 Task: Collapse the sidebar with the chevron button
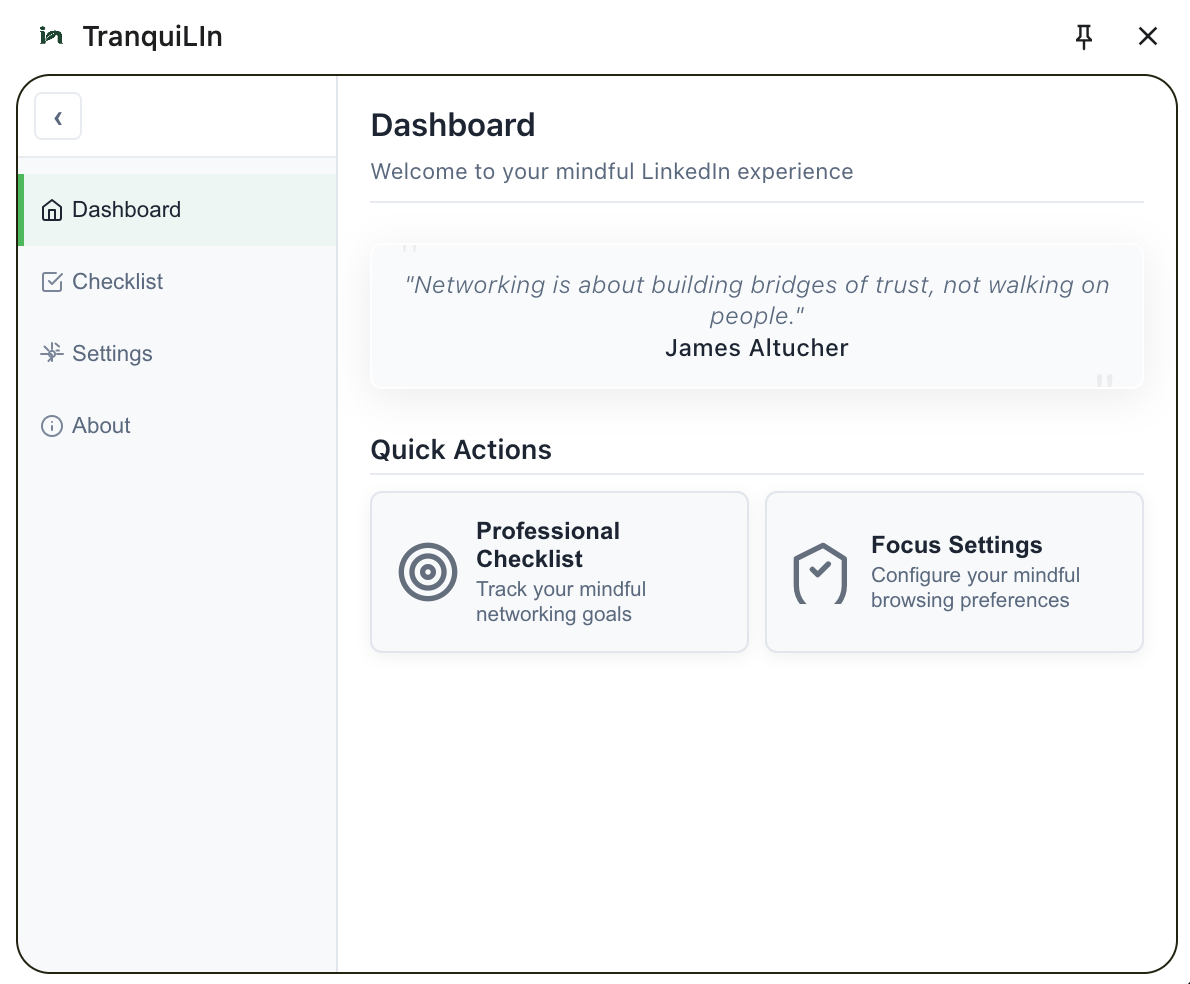click(58, 117)
